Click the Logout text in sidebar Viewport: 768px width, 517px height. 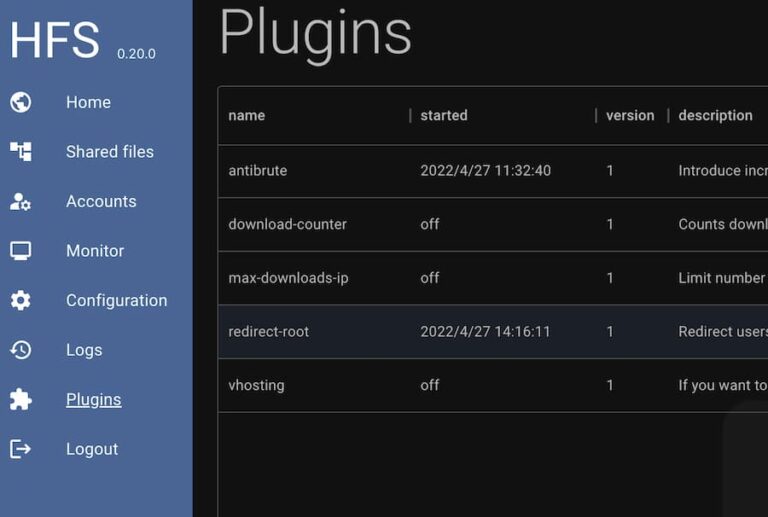pos(92,449)
